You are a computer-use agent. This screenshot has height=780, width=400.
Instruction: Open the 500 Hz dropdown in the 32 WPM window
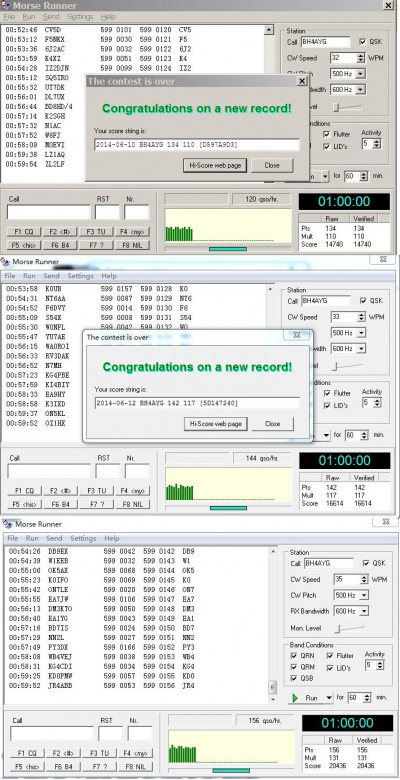pyautogui.click(x=361, y=74)
